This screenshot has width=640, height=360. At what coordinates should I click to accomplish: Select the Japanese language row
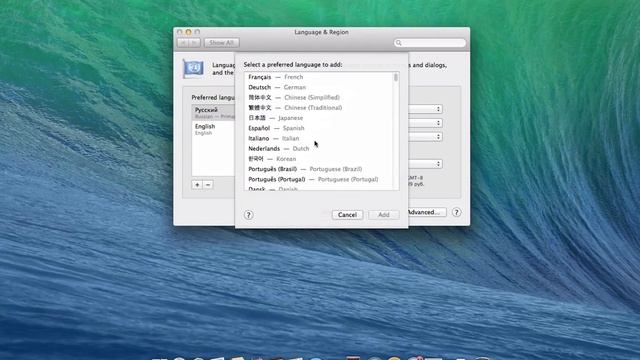(319, 118)
